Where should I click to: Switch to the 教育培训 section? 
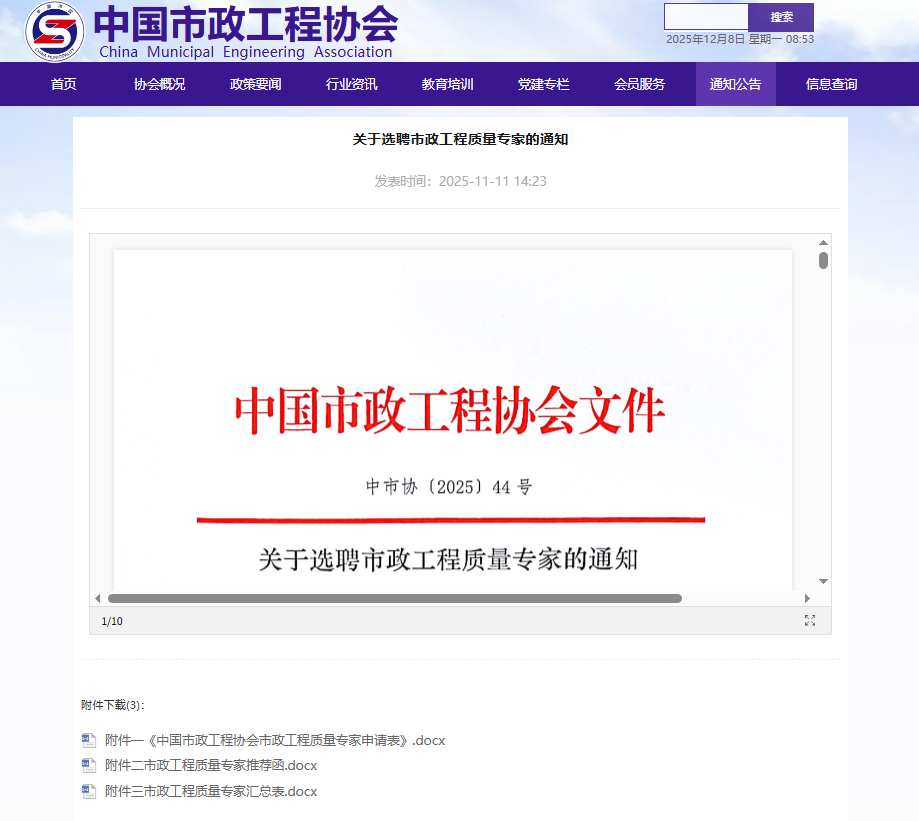(x=447, y=84)
